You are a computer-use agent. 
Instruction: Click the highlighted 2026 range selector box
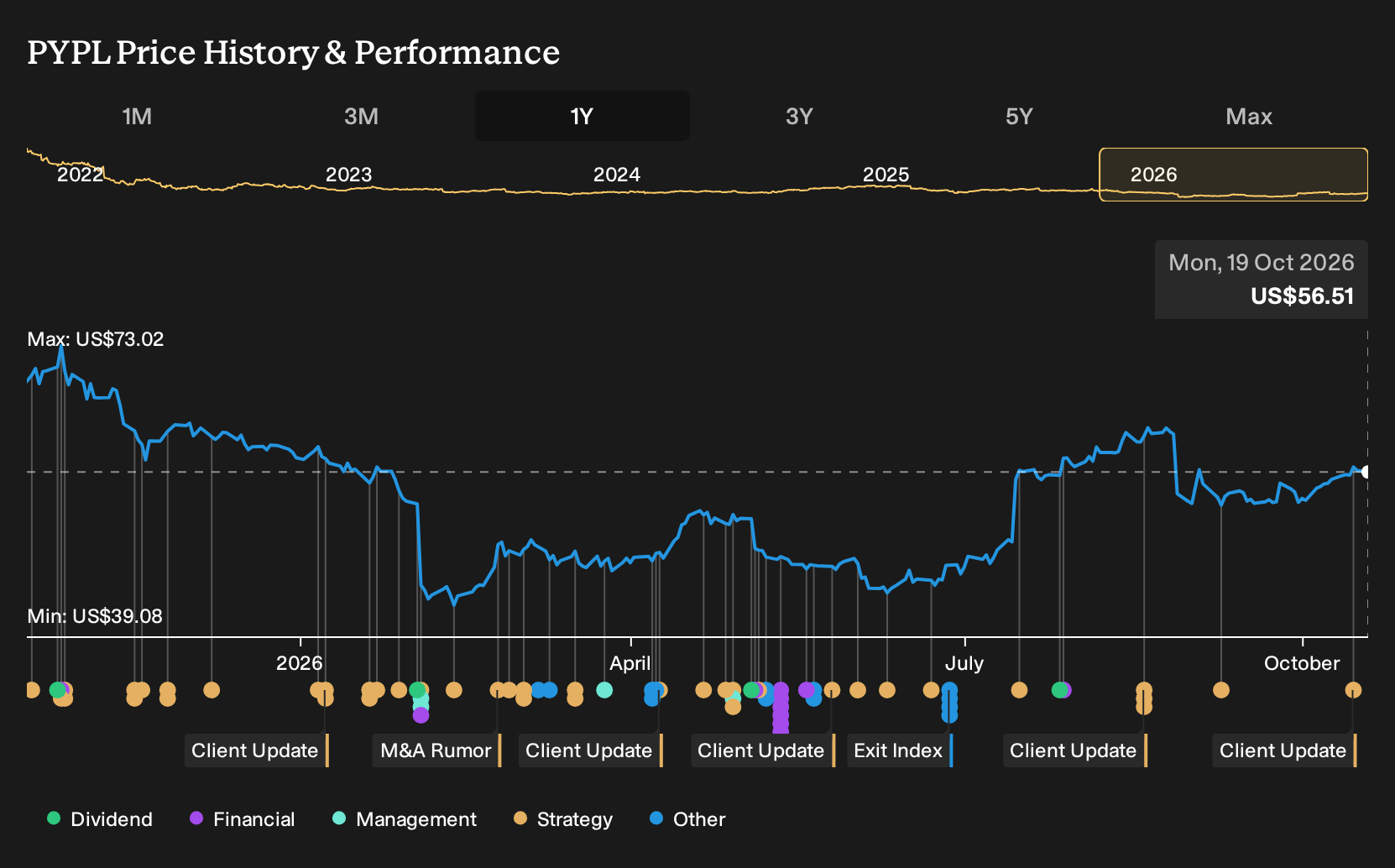point(1233,175)
